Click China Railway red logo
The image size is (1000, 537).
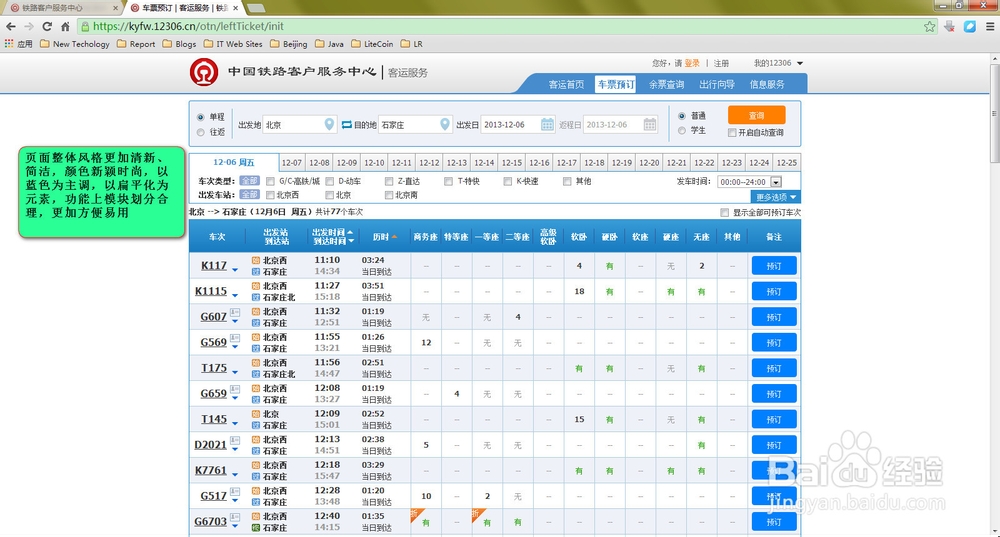point(203,72)
